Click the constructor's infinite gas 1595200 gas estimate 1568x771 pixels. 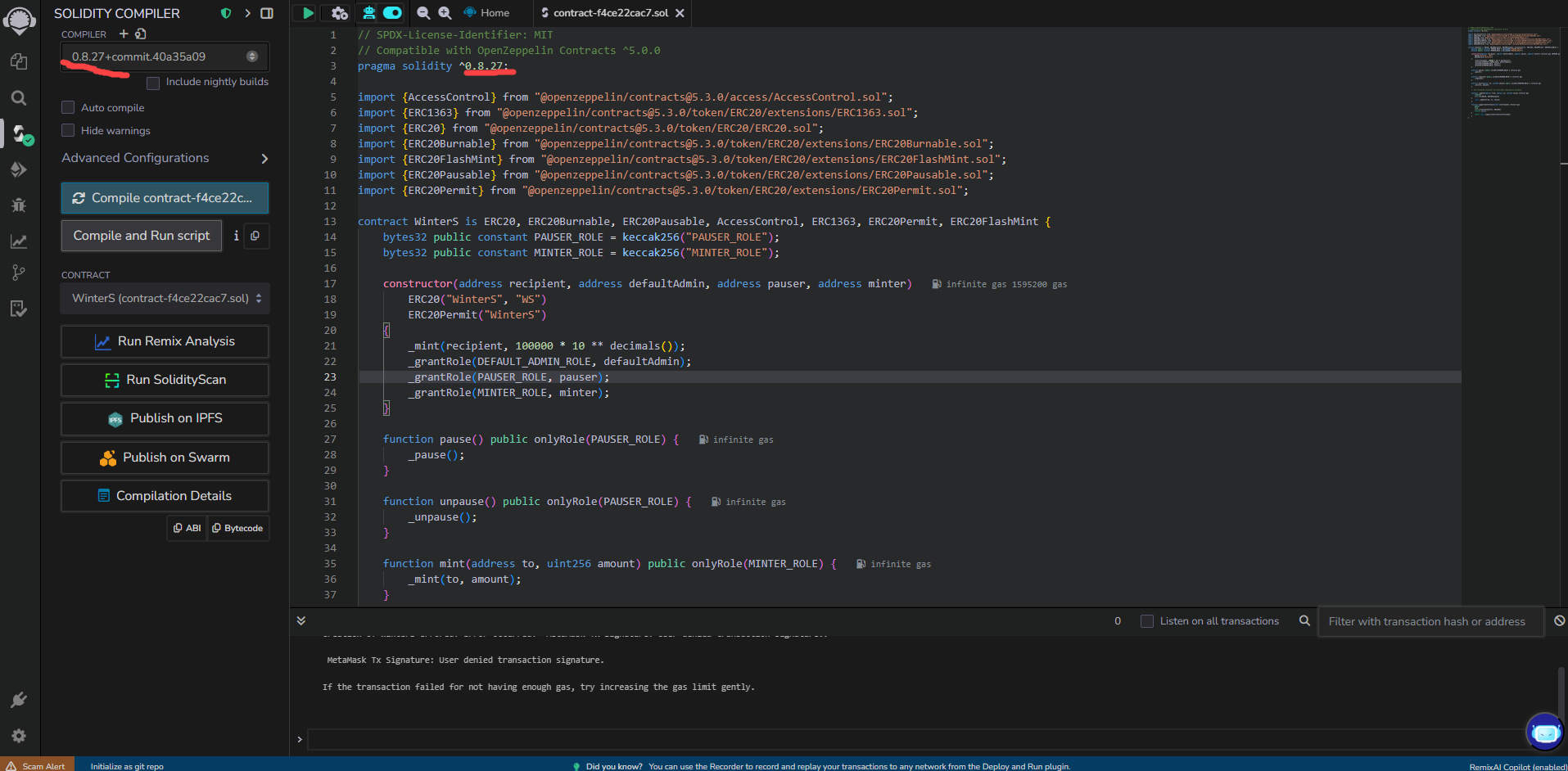(1000, 284)
